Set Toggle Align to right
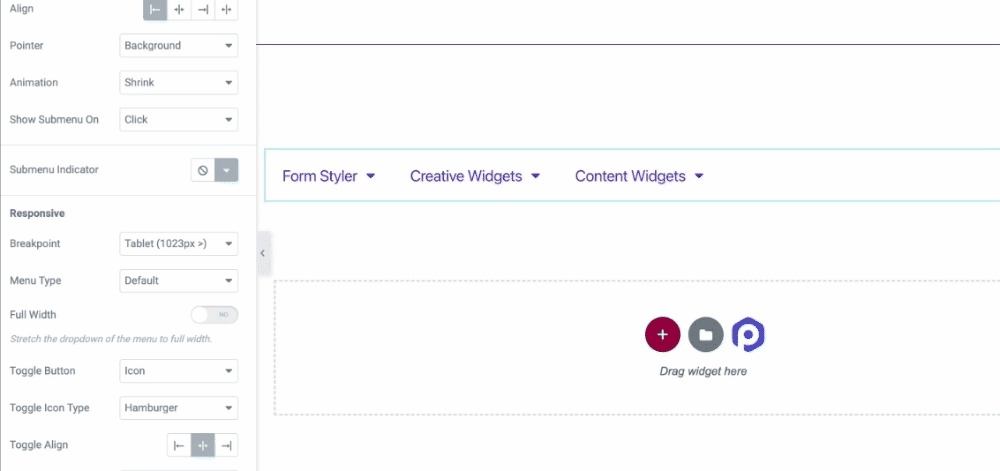 click(x=227, y=445)
